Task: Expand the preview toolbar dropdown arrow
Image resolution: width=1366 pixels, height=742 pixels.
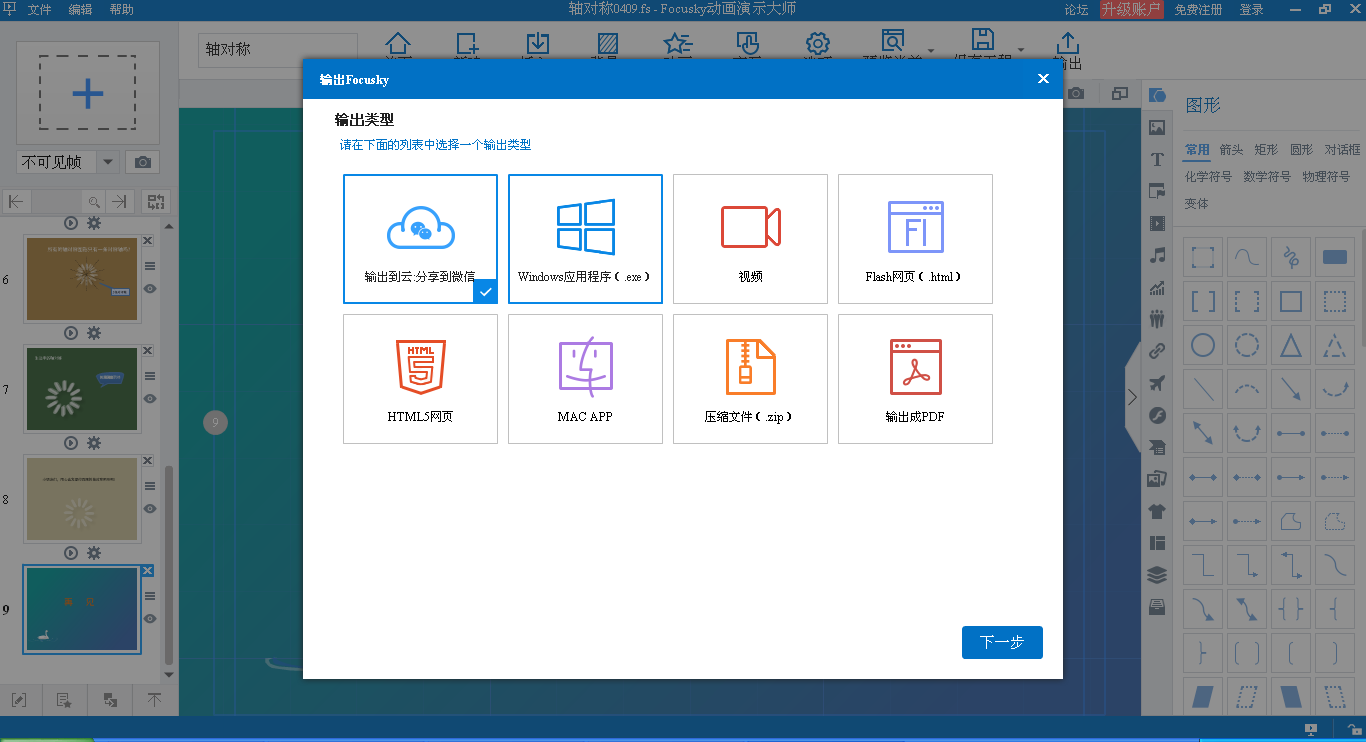Action: pyautogui.click(x=931, y=50)
